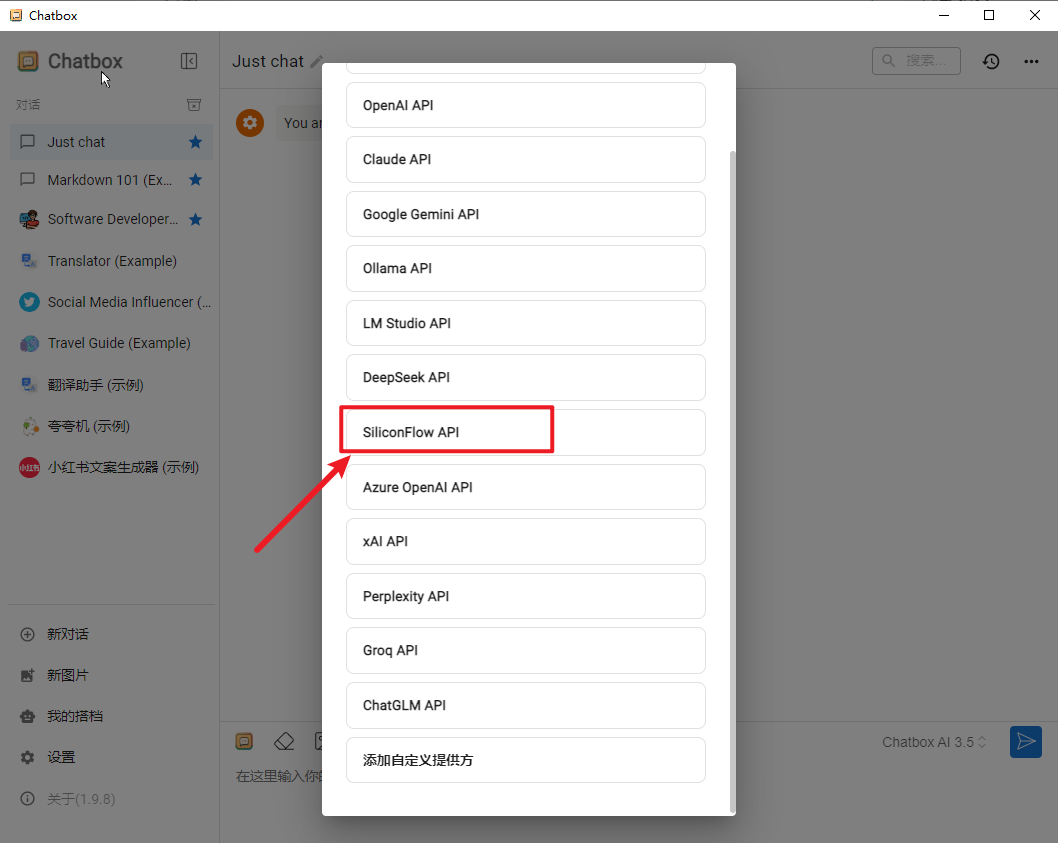Click the provider list scrollbar

(x=732, y=482)
